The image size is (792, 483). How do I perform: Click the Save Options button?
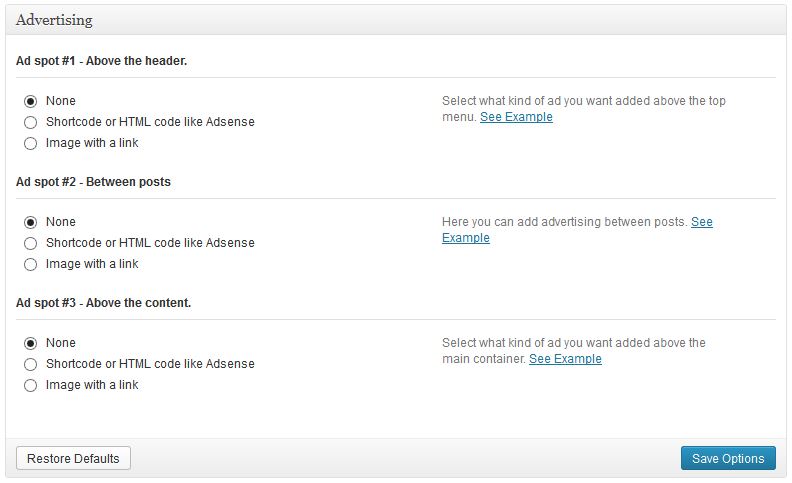[728, 458]
